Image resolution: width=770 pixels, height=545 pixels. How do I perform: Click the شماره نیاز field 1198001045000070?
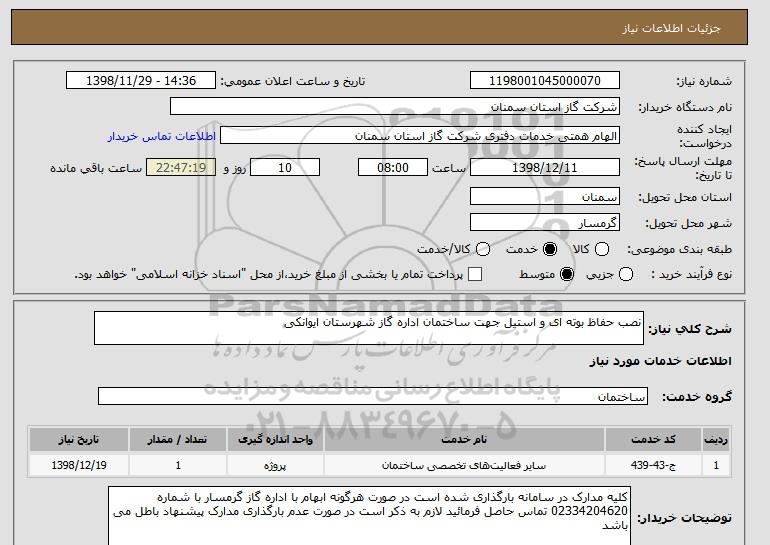(x=545, y=81)
